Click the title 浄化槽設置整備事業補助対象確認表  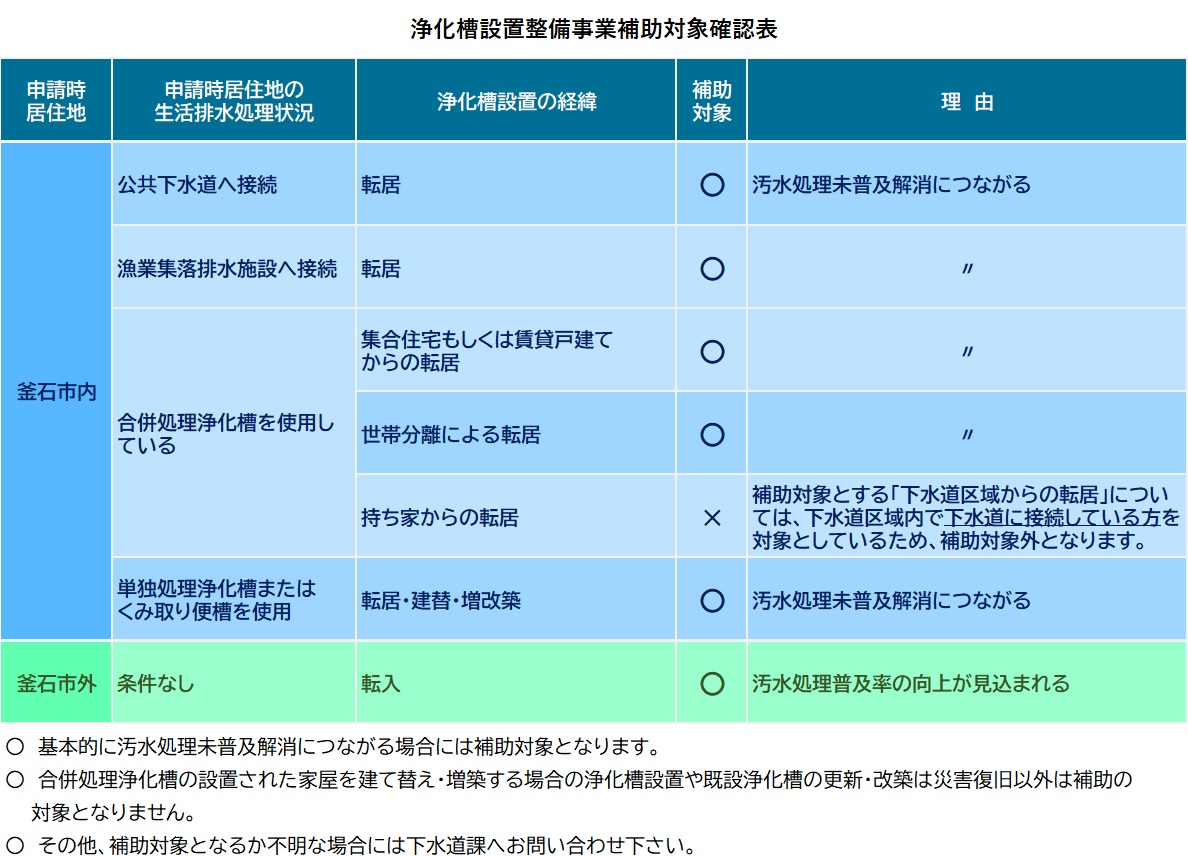[594, 29]
